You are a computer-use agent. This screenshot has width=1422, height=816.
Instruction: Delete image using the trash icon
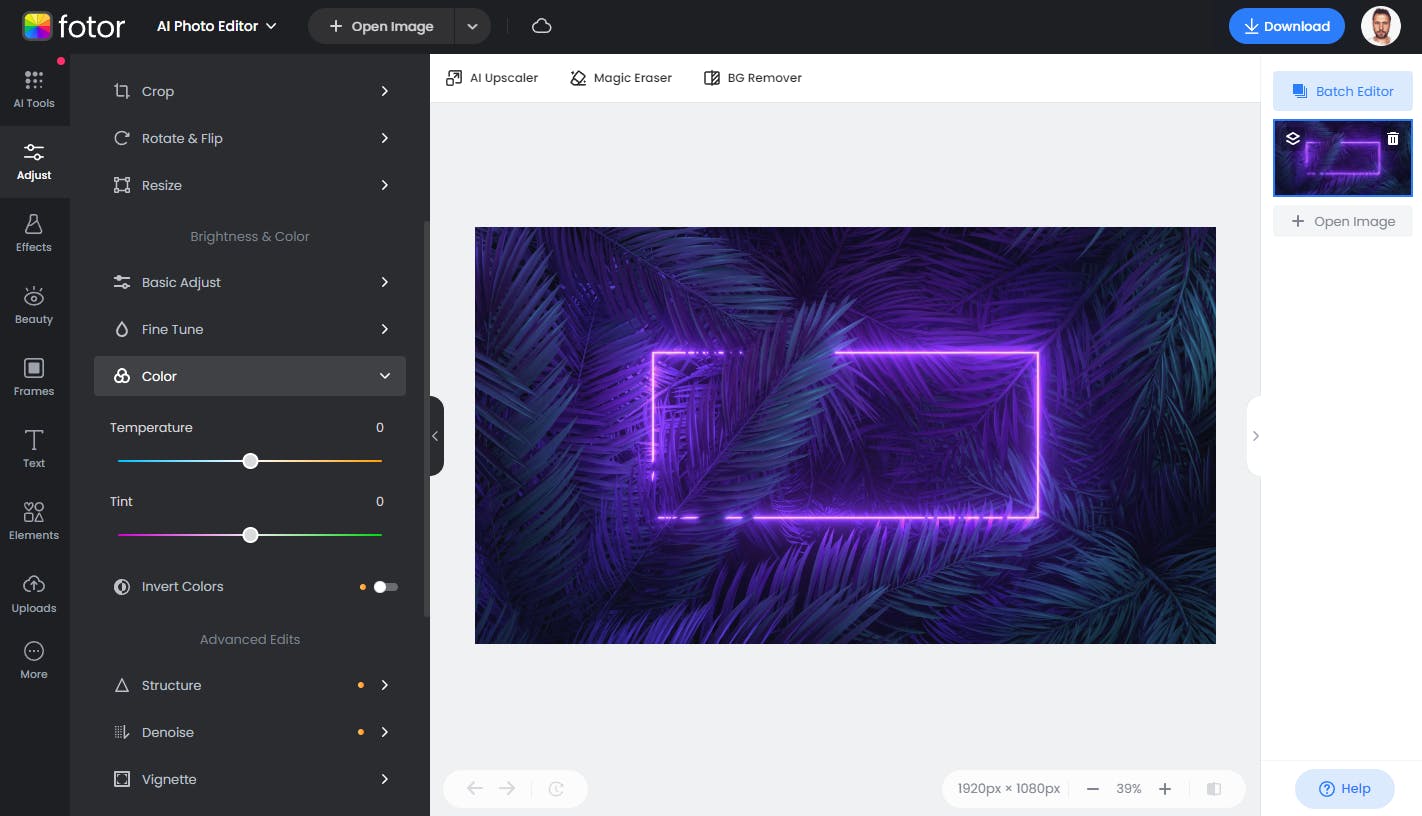point(1393,139)
